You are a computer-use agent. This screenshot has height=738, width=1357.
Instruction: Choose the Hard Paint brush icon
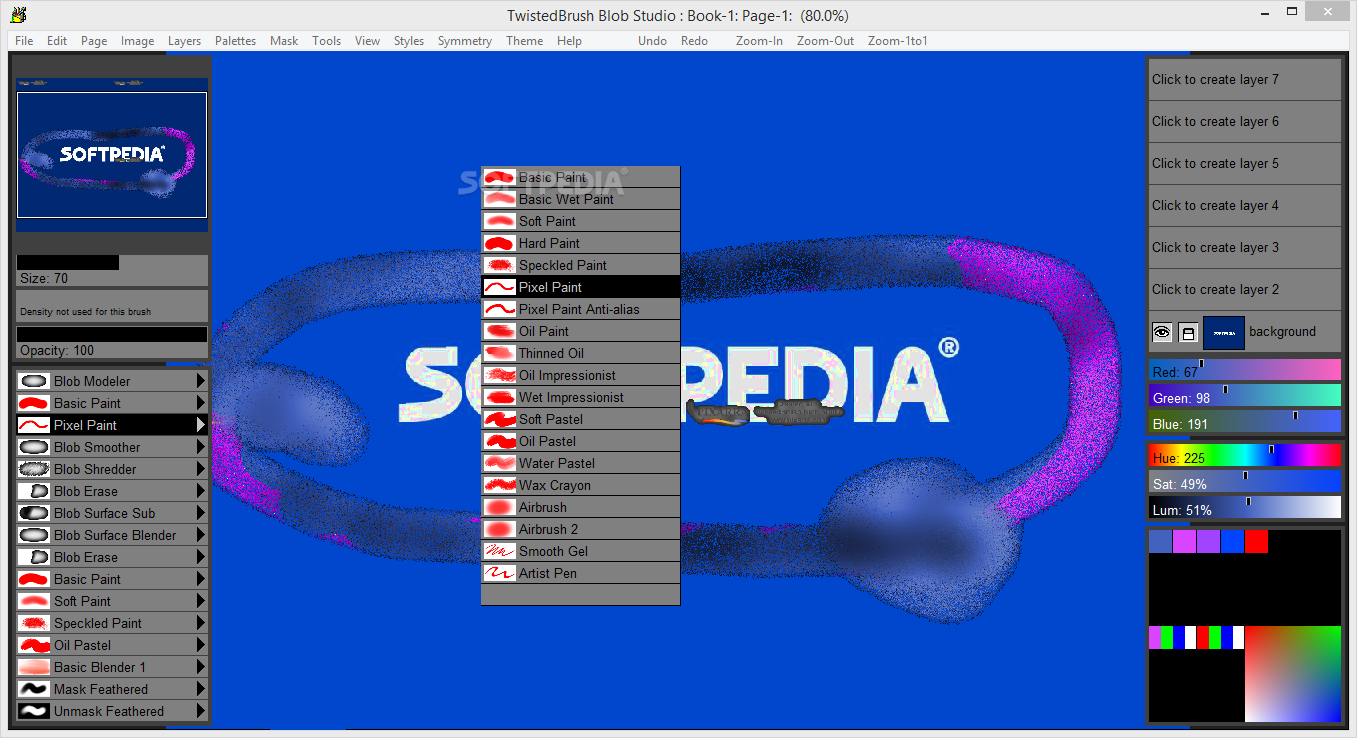pyautogui.click(x=499, y=243)
